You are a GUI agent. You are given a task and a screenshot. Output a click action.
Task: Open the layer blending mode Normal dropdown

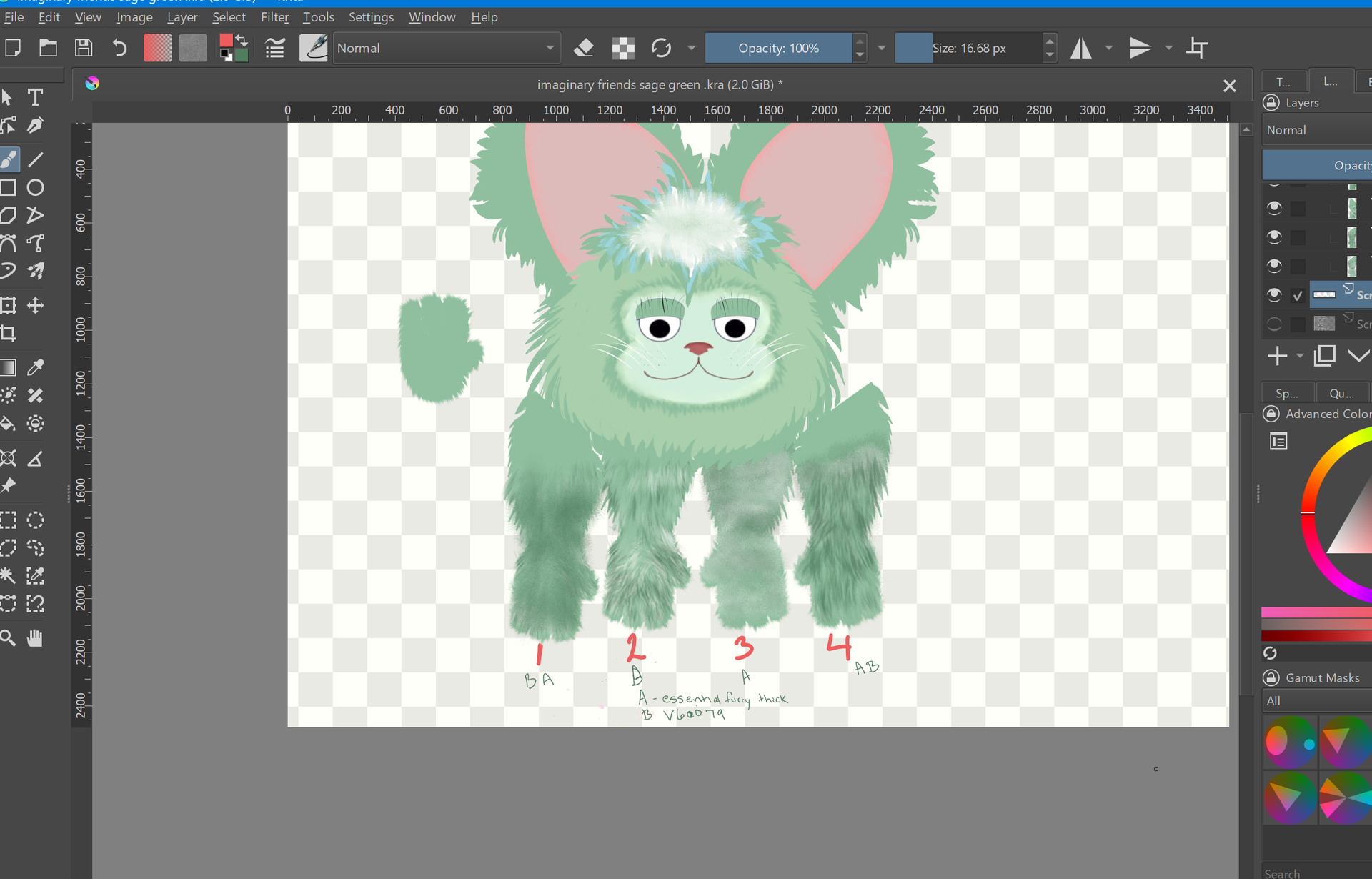pos(1317,130)
